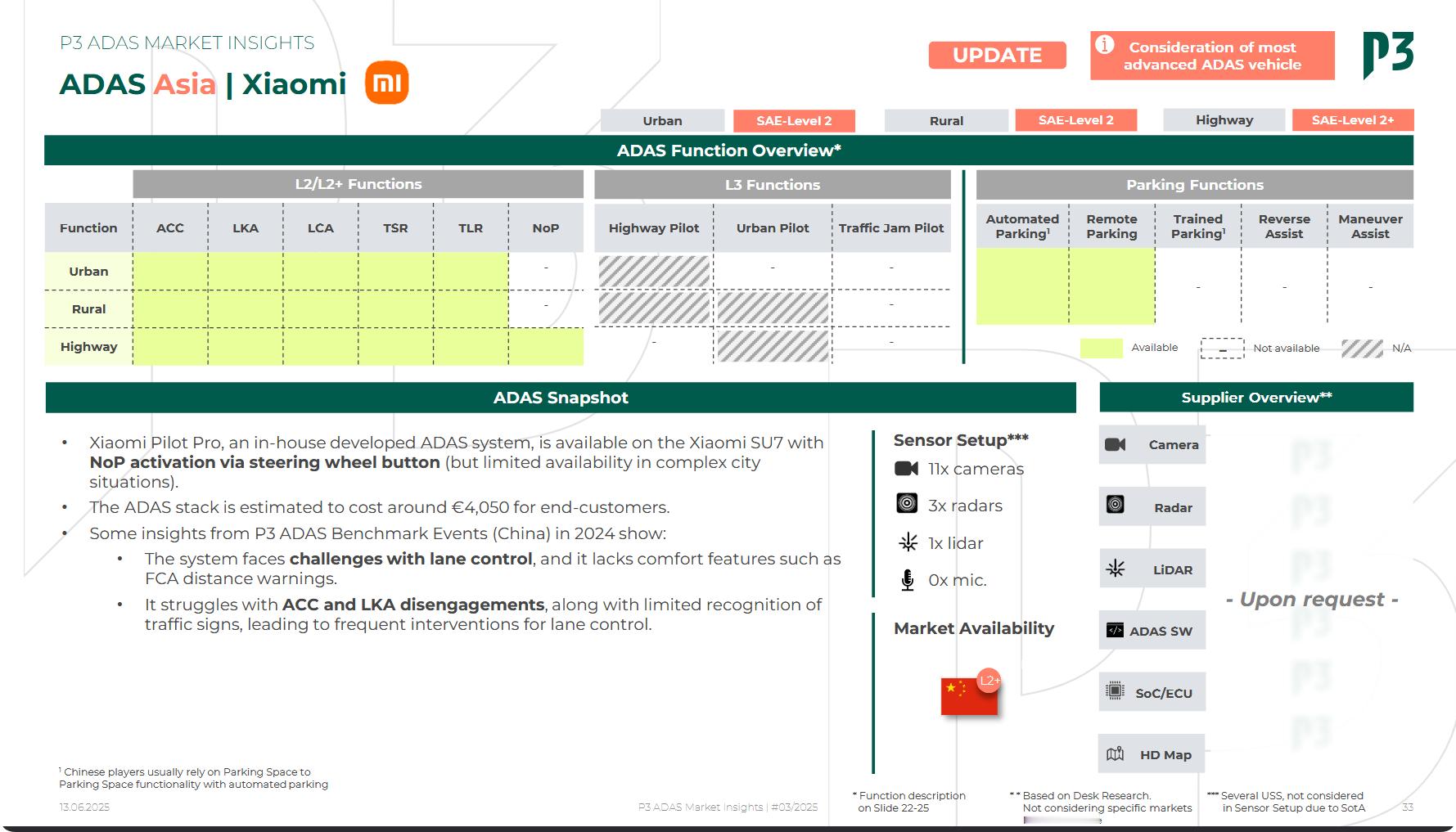Click the ADAS Snapshot header bar

[561, 398]
